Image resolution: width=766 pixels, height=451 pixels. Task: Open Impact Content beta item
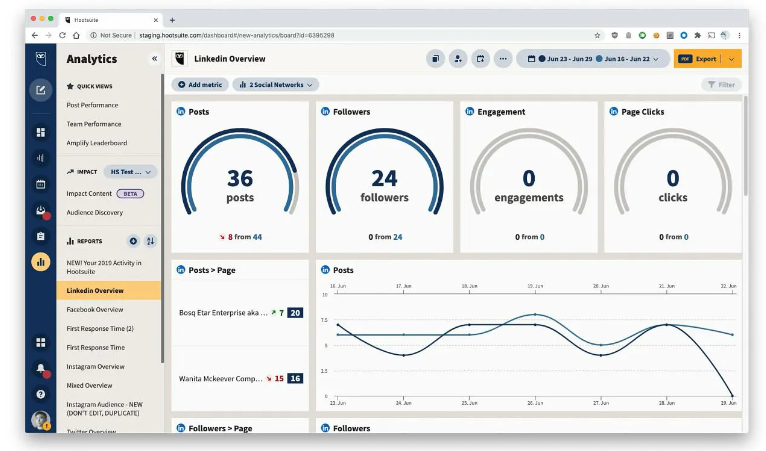click(105, 193)
